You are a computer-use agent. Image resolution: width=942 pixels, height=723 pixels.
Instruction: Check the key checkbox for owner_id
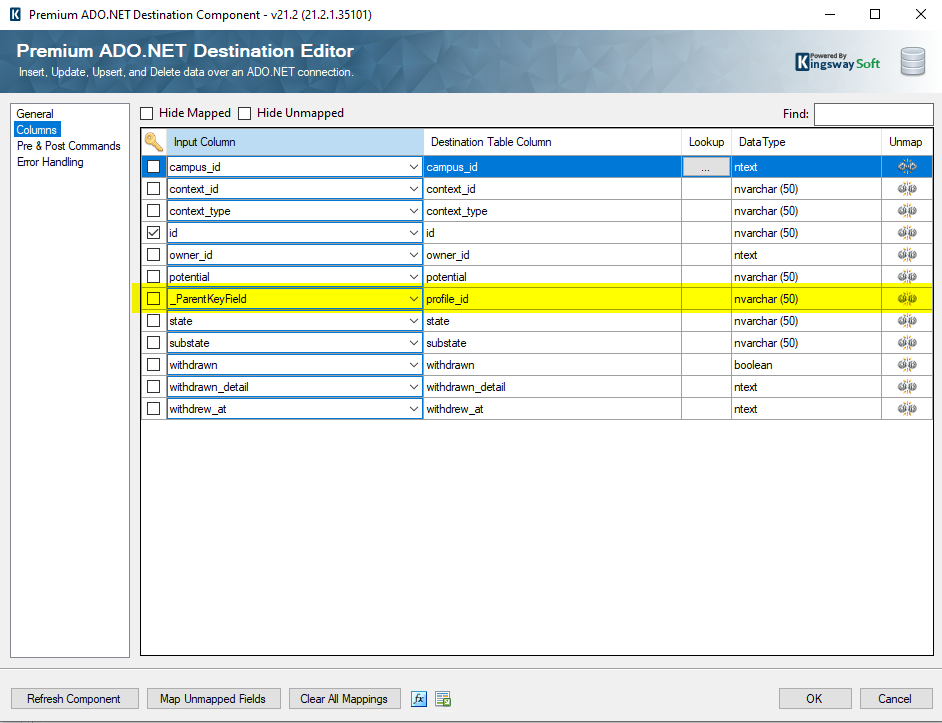[154, 255]
